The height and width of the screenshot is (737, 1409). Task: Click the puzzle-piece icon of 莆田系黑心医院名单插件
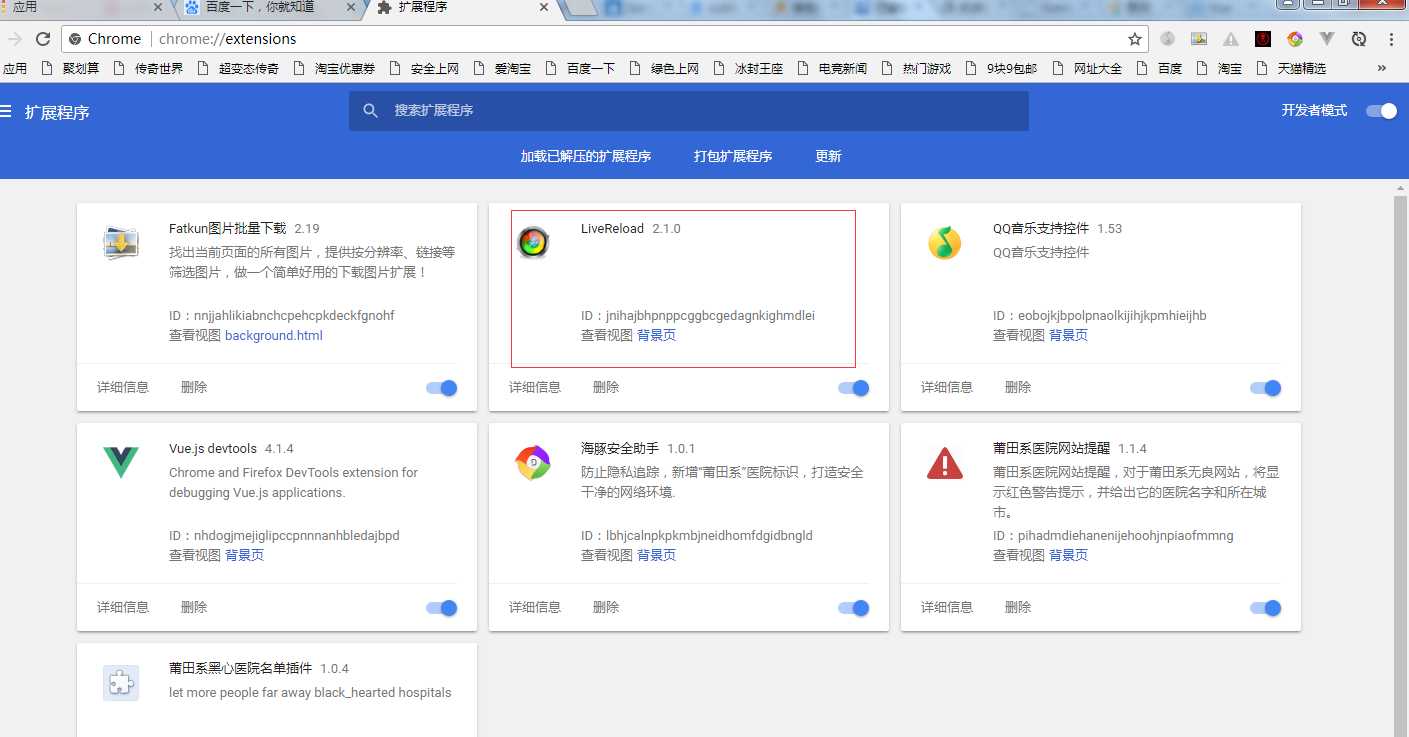click(x=120, y=683)
